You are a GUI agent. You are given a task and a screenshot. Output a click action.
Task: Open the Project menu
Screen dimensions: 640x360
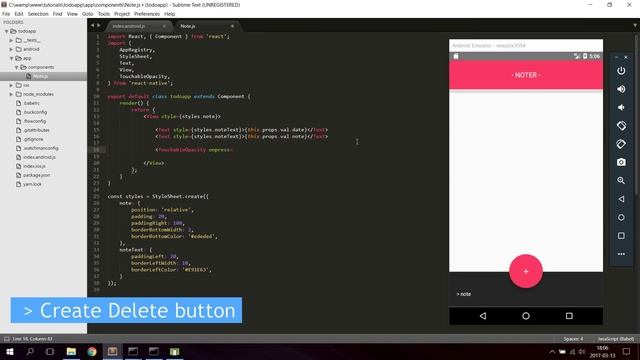(x=122, y=14)
